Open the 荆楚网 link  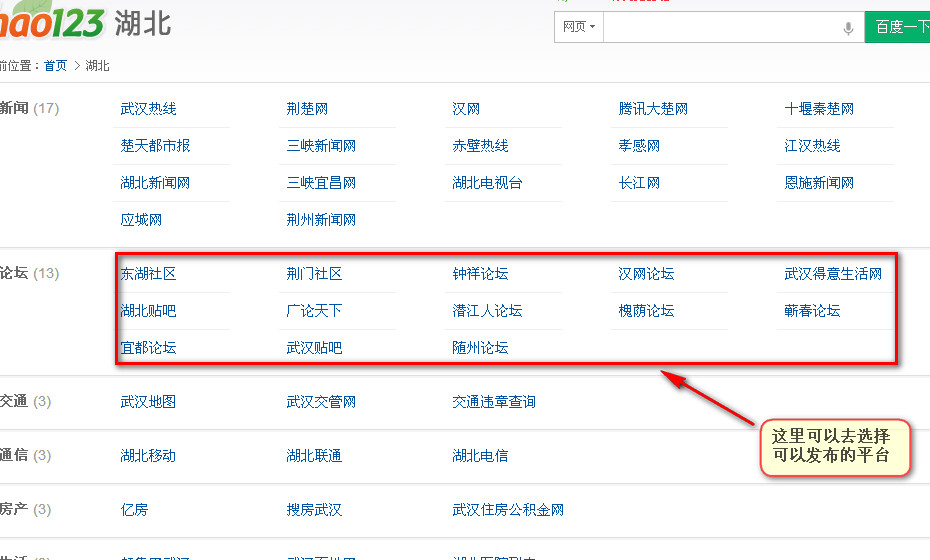tap(307, 109)
